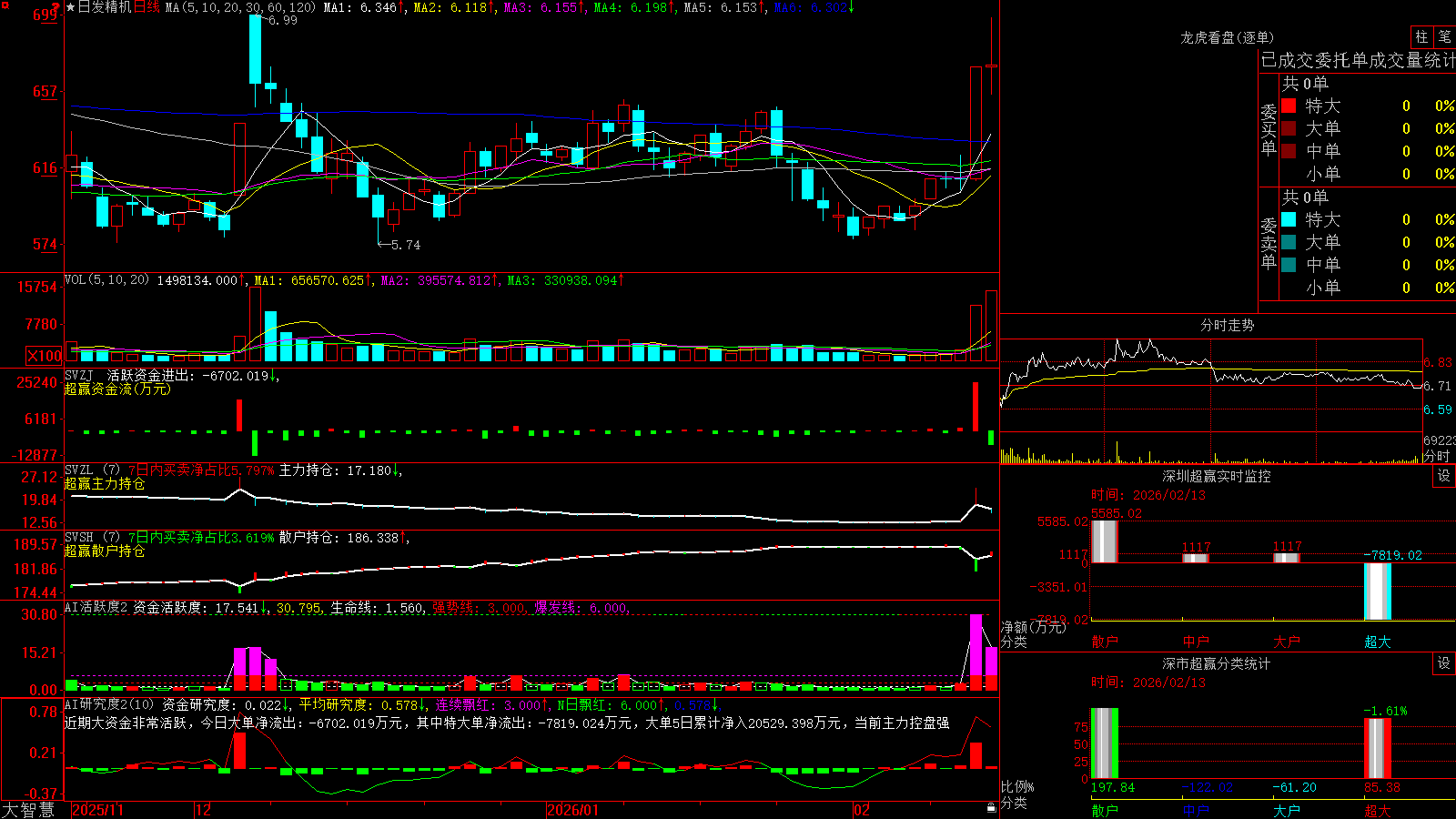The image size is (1456, 819).
Task: Click the 爆发线: 6.000 label
Action: coord(581,608)
